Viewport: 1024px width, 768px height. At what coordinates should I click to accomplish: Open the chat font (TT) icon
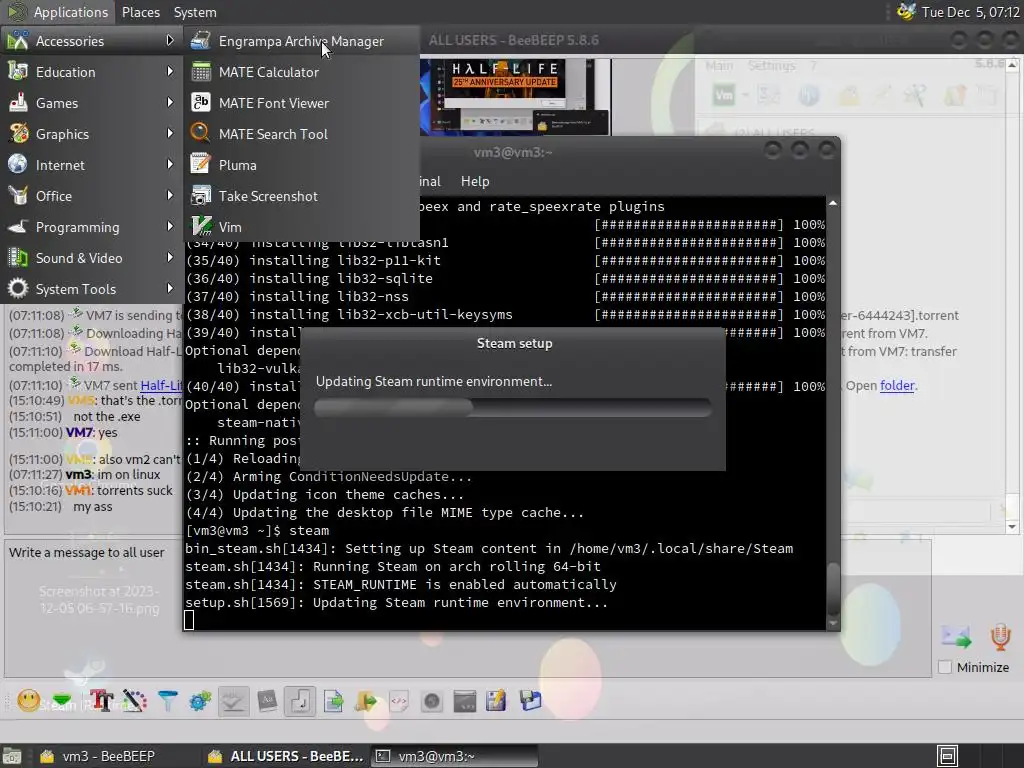point(101,701)
